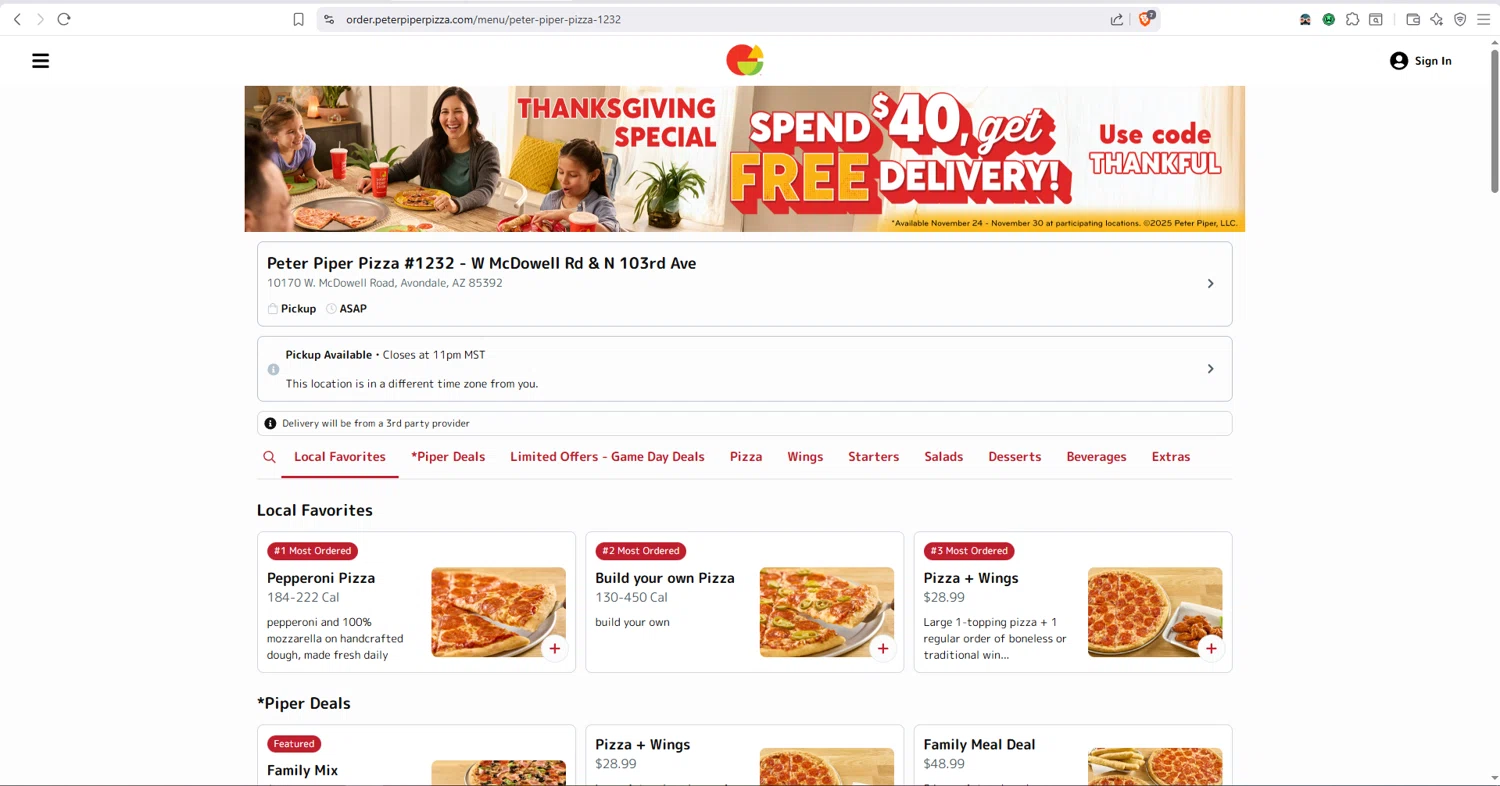The height and width of the screenshot is (786, 1500).
Task: Open the Brave Wallet icon
Action: 1413,19
